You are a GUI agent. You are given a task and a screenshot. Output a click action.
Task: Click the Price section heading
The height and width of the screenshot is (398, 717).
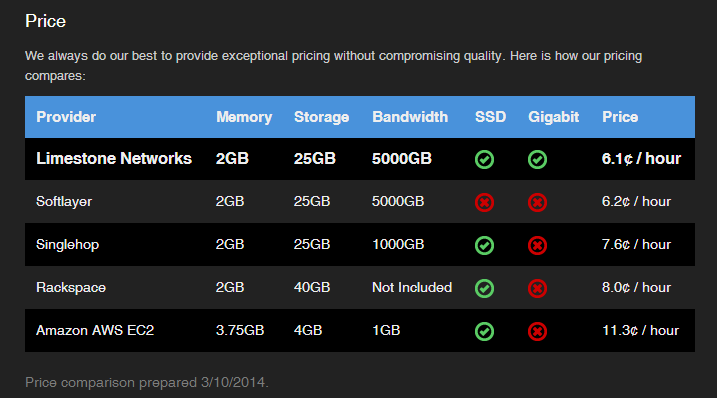(45, 21)
